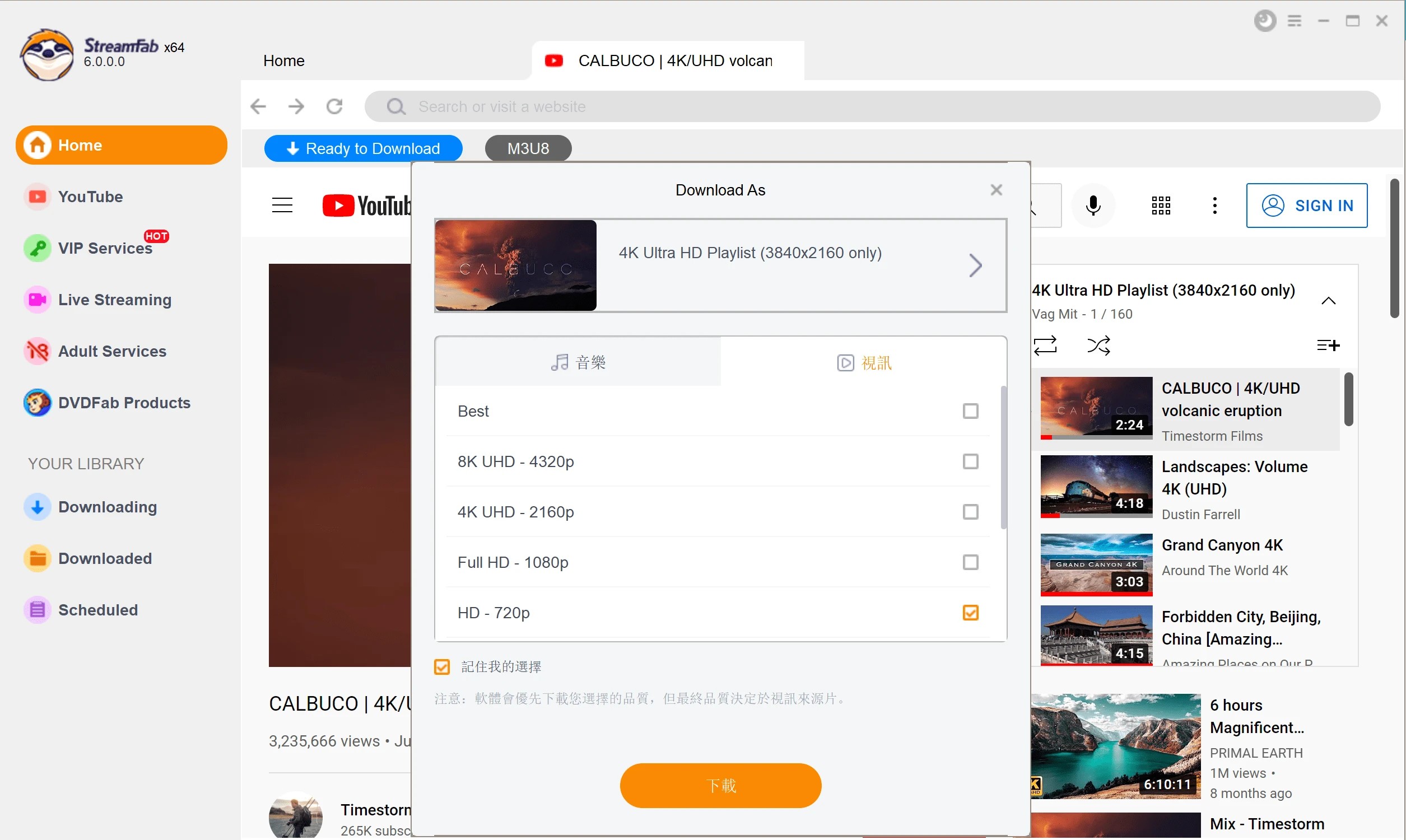Click the browser refresh navigation icon
Viewport: 1406px width, 840px height.
pyautogui.click(x=336, y=106)
